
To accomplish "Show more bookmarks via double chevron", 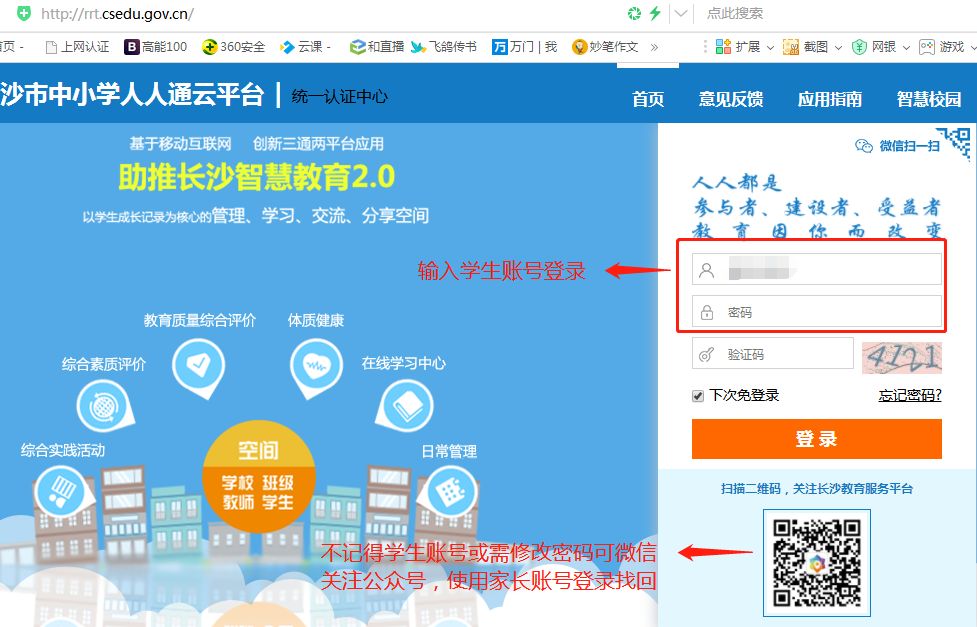I will pyautogui.click(x=654, y=47).
